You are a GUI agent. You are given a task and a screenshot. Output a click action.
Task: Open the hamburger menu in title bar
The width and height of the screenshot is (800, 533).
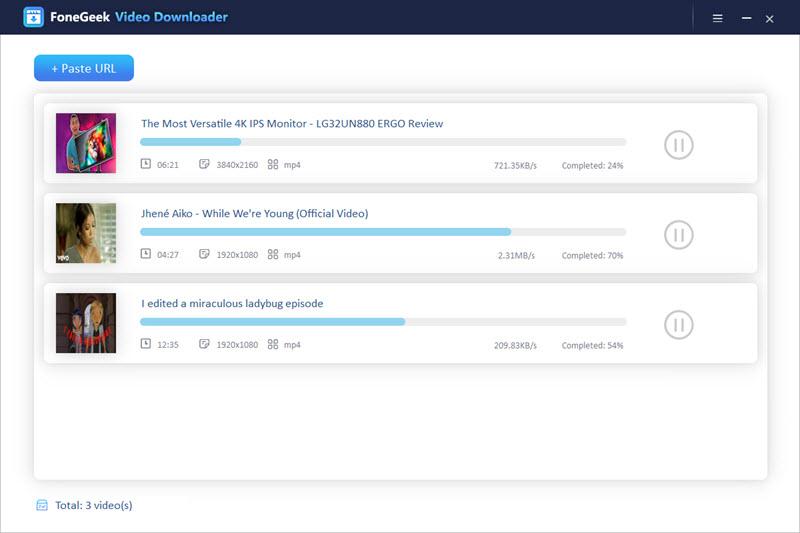coord(717,18)
